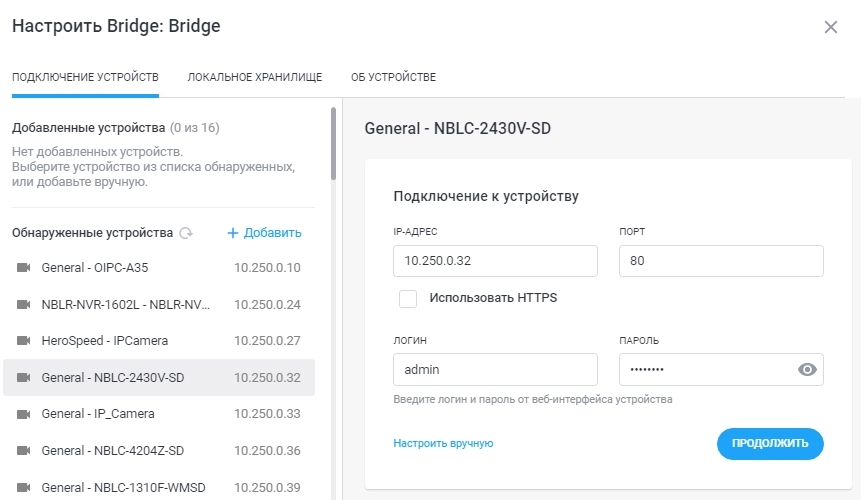Click the address 10.250.0.27
The width and height of the screenshot is (861, 500).
pyautogui.click(x=267, y=340)
